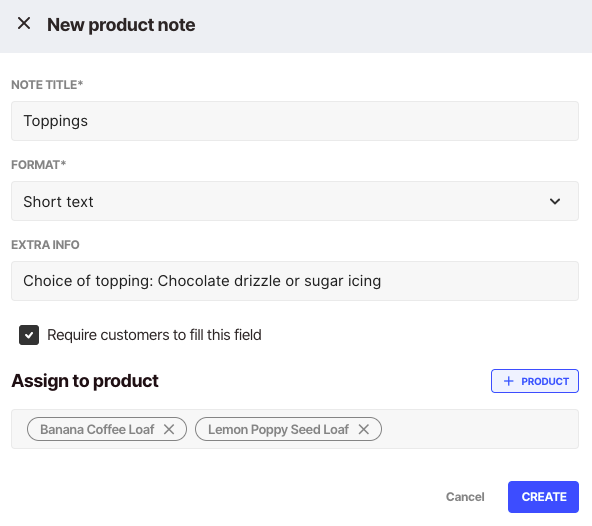Click the Extra Info text field
592x526 pixels.
pyautogui.click(x=295, y=281)
